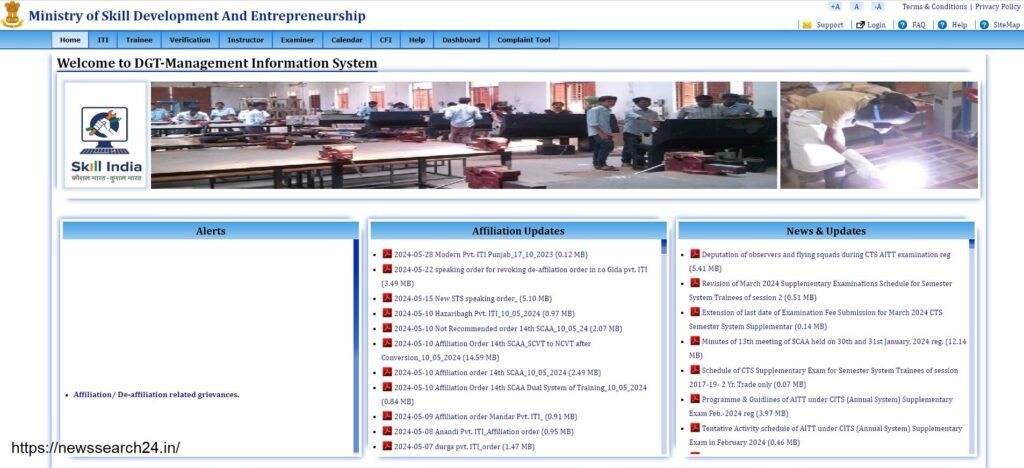Open PDF icon for Not Recommended order 14th SCAA
This screenshot has height=468, width=1024.
[x=387, y=328]
